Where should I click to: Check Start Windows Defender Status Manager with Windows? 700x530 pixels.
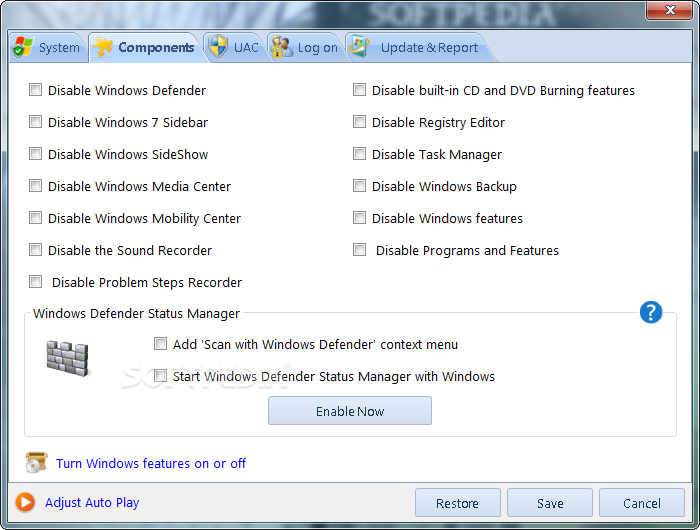[x=160, y=376]
